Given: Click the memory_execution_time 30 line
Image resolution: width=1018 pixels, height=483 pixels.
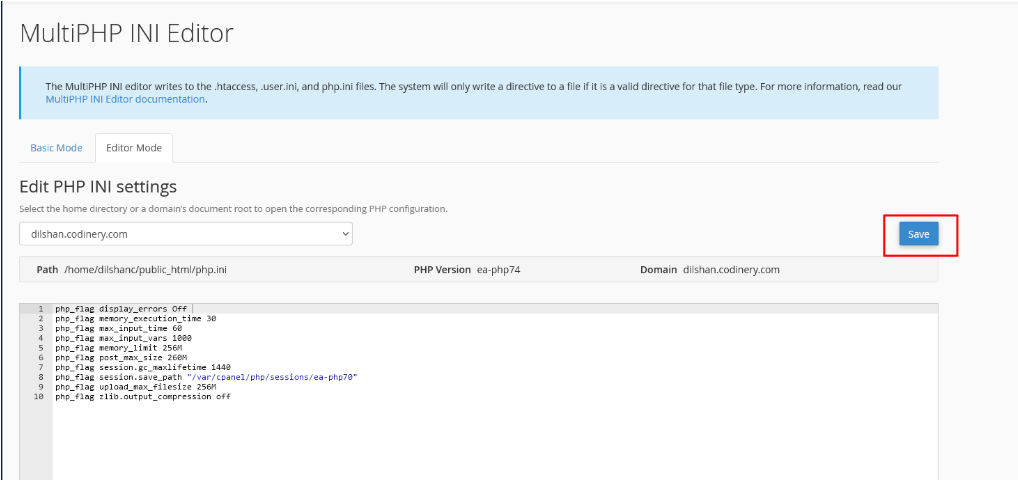Looking at the screenshot, I should pos(135,319).
